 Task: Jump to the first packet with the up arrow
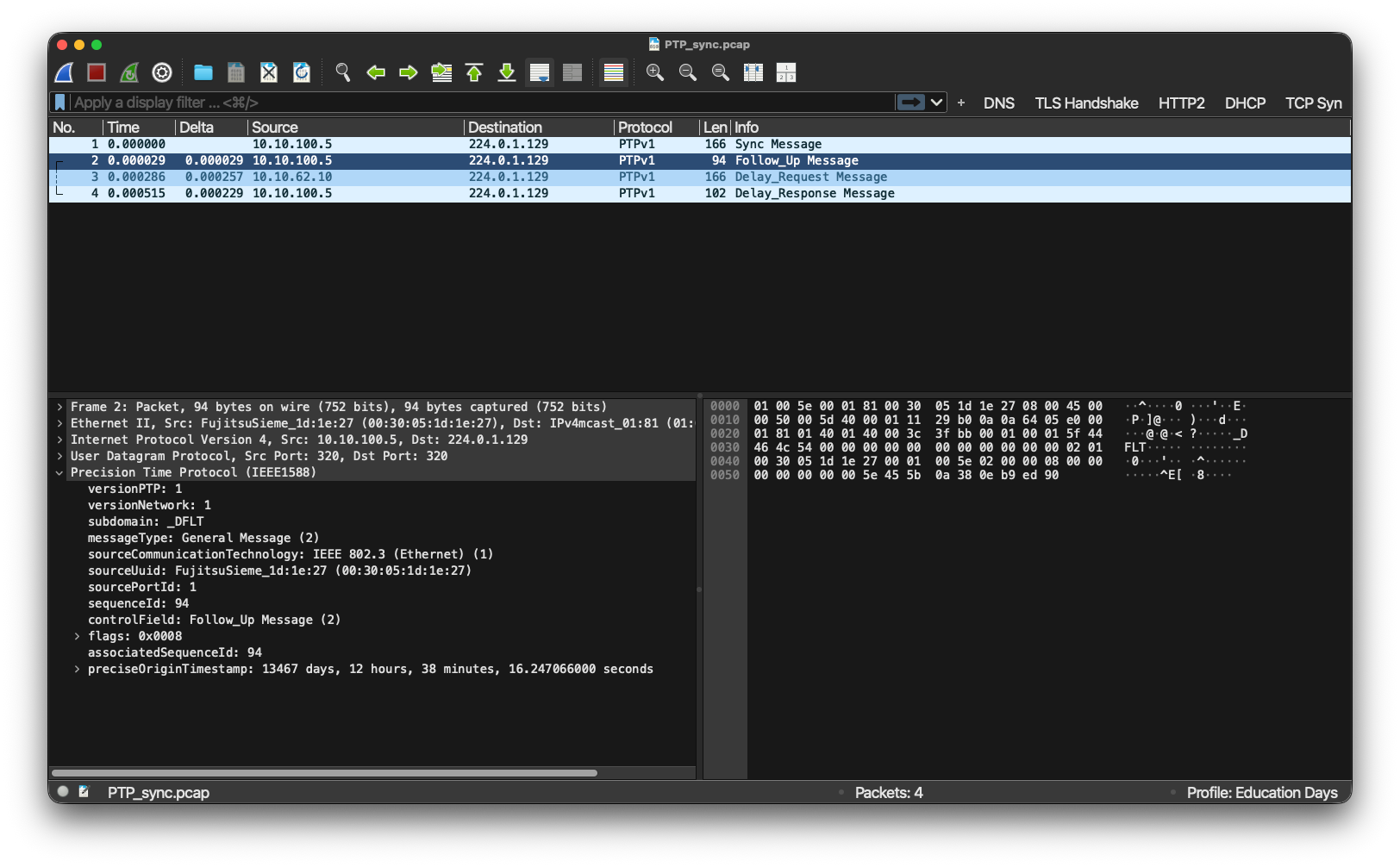[x=474, y=73]
